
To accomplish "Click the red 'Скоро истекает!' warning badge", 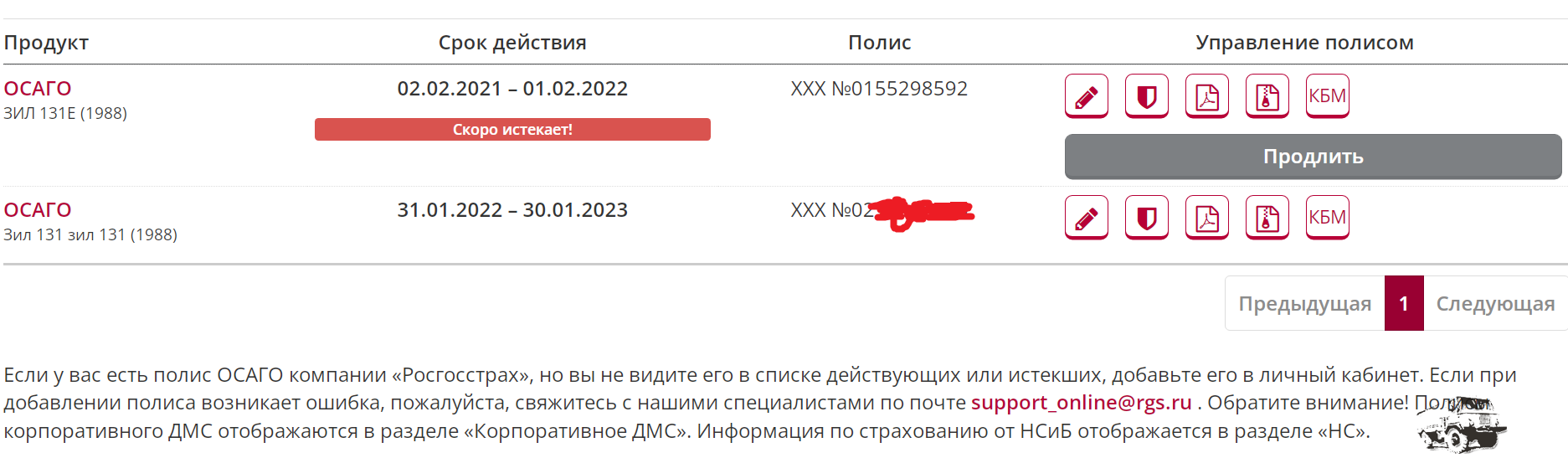I will [x=512, y=130].
